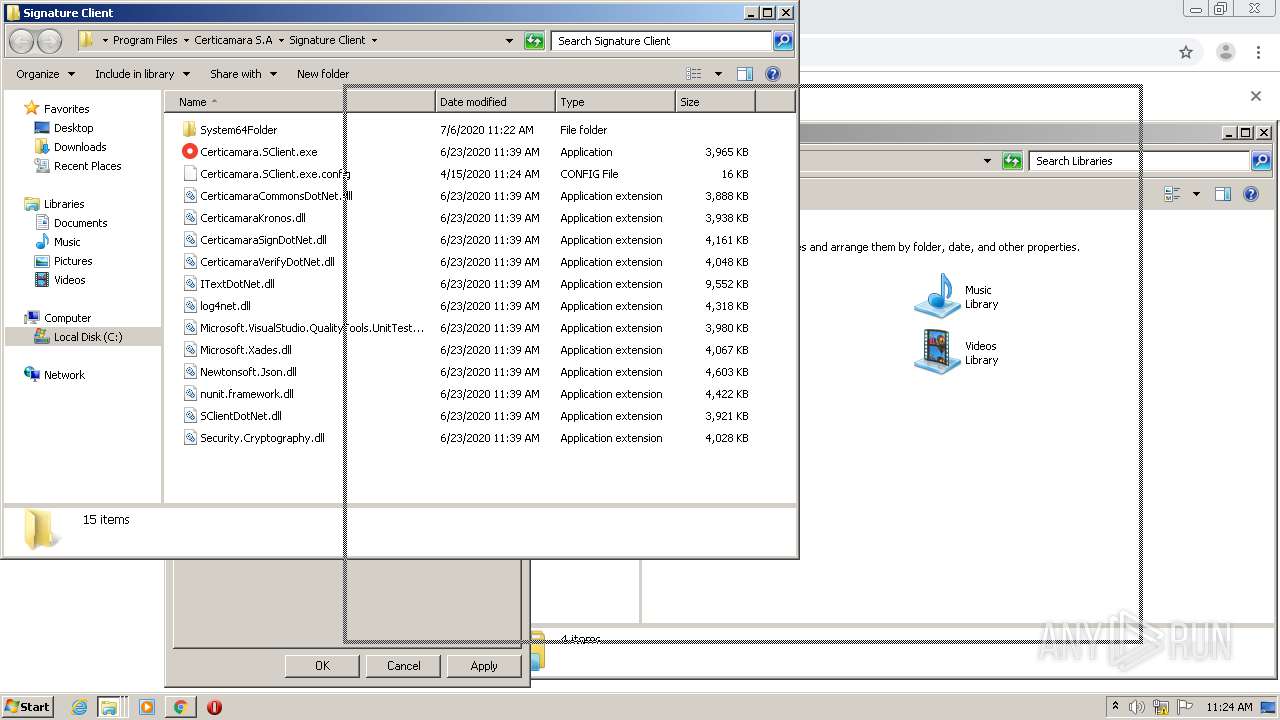Expand the Program Files breadcrumb arrow
The image size is (1280, 720).
point(186,41)
